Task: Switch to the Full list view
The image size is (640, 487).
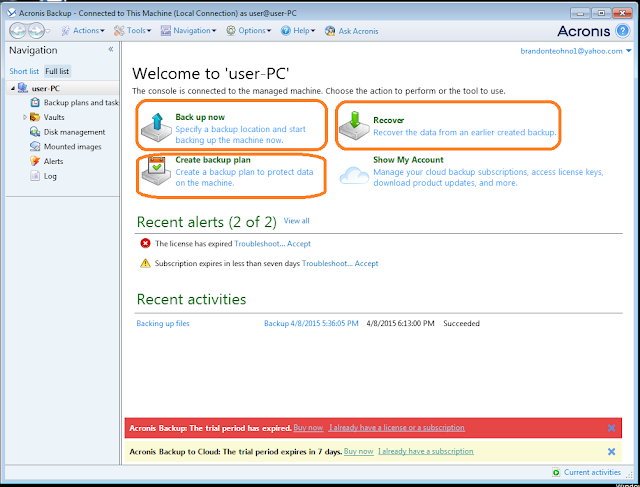Action: 57,71
